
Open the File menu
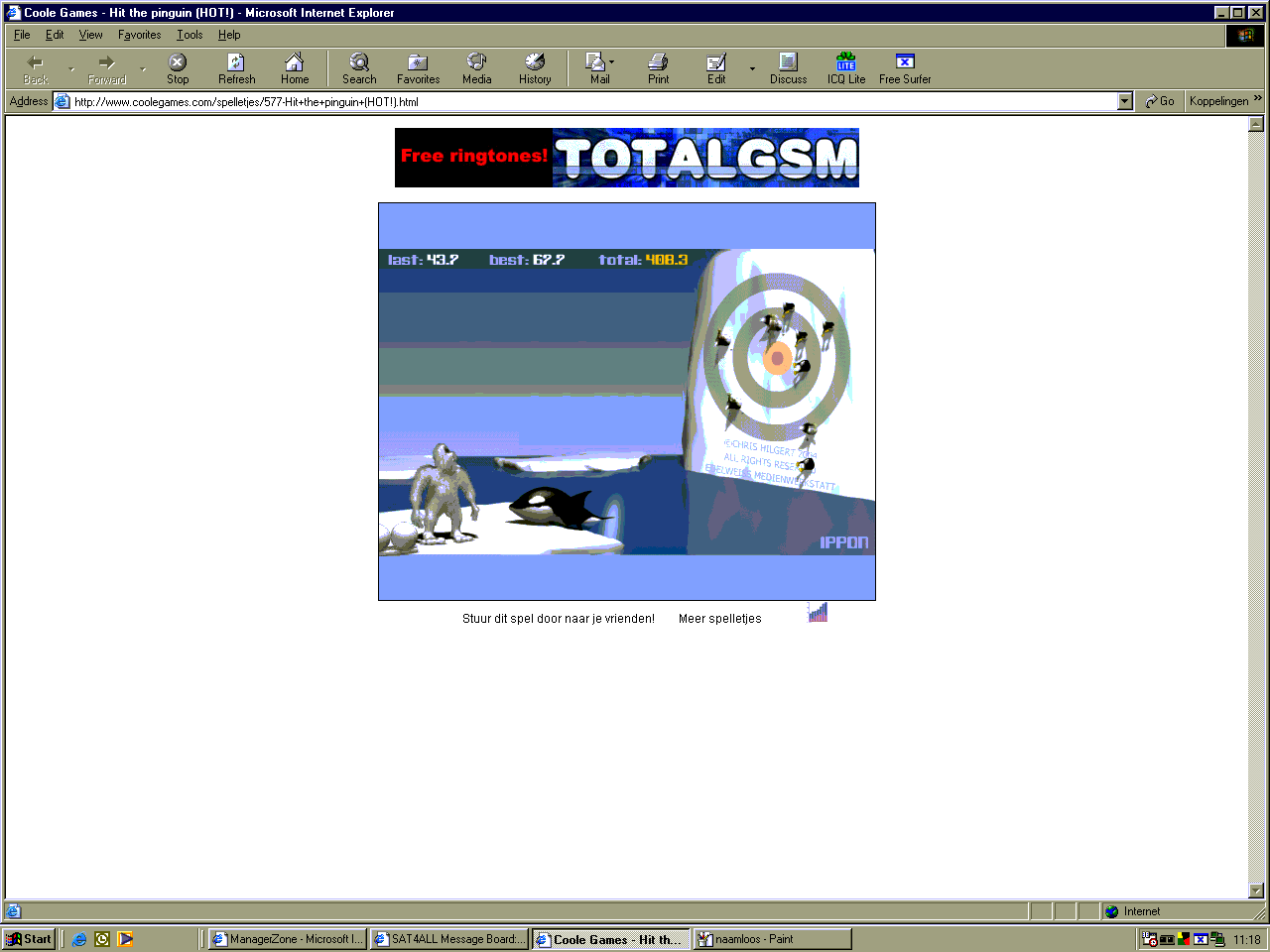click(22, 35)
